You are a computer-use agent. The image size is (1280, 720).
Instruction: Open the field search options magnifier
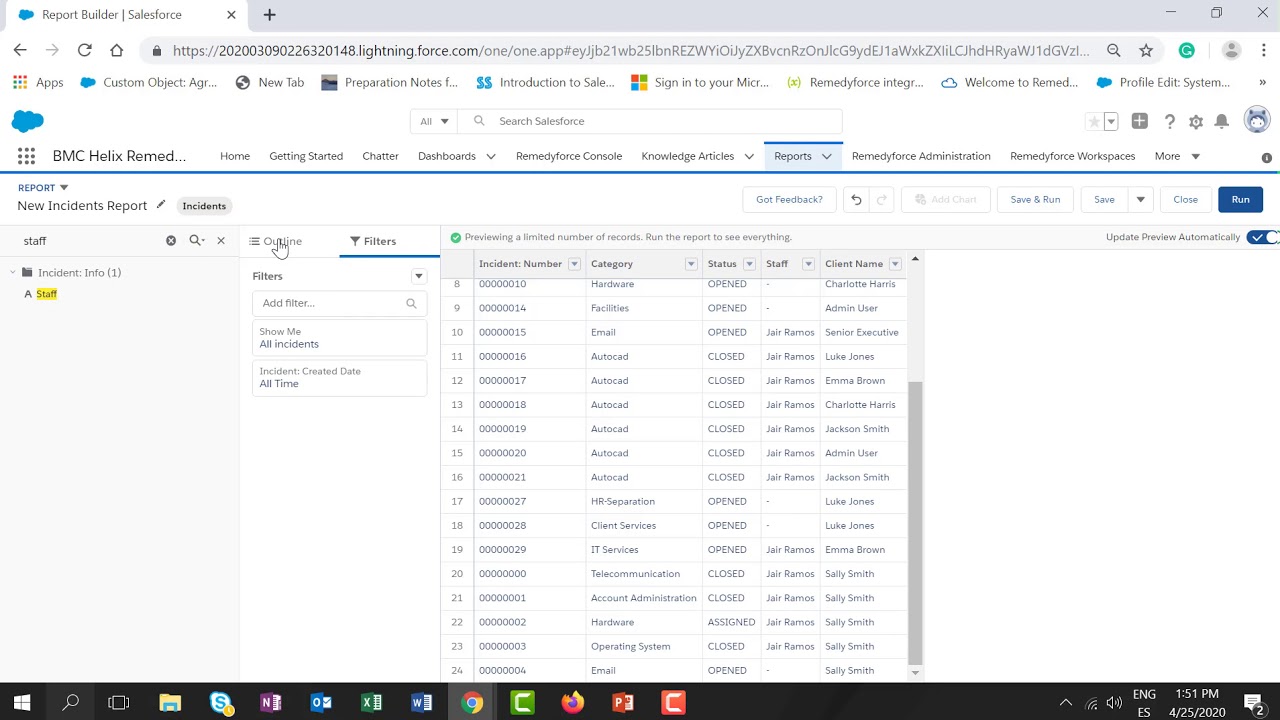[196, 241]
